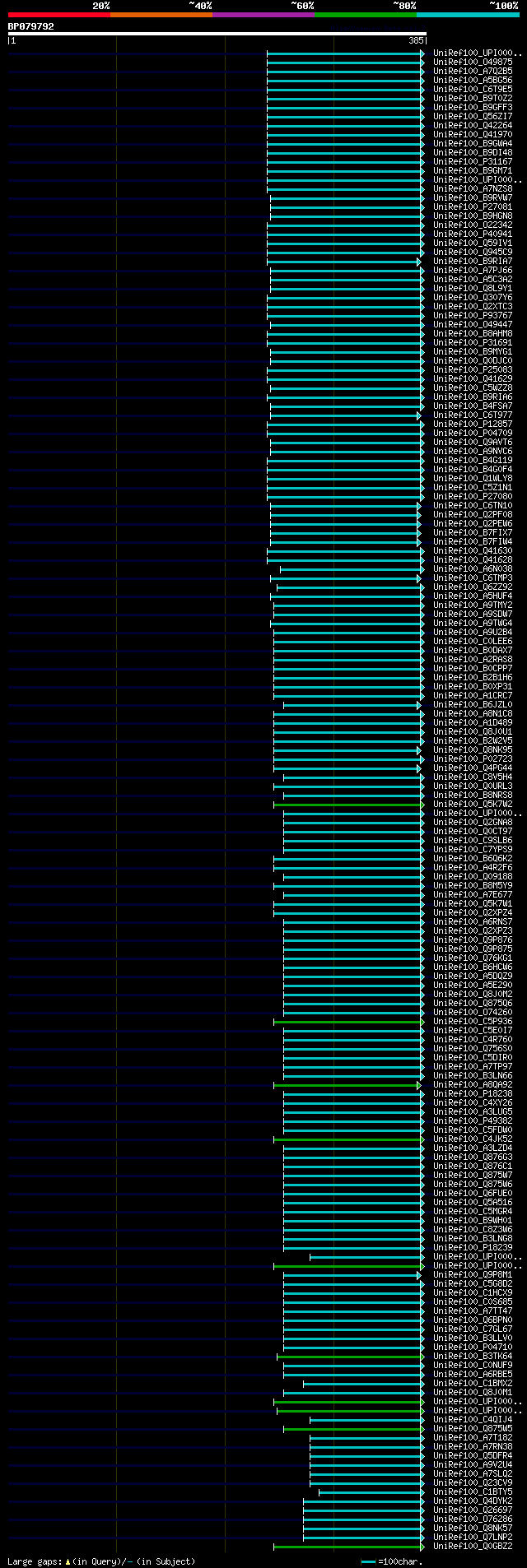The width and height of the screenshot is (527, 1568).
Task: Open hit UniRef100_B9GFF3
Action: [473, 107]
